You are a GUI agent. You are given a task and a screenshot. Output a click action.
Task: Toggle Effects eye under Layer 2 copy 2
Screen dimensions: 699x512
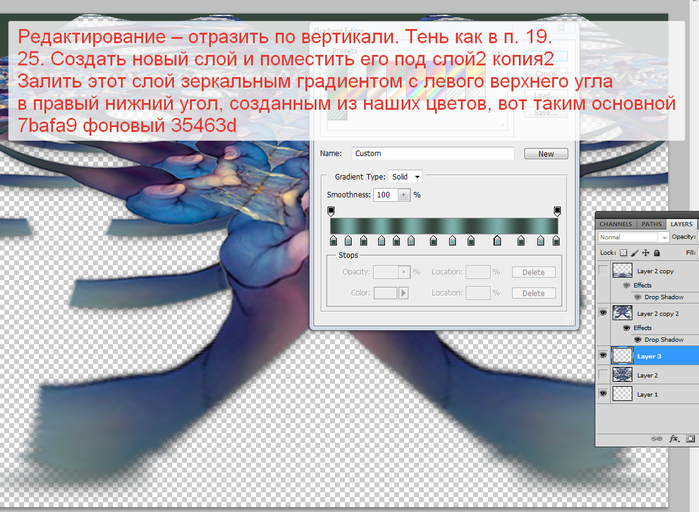click(x=626, y=328)
